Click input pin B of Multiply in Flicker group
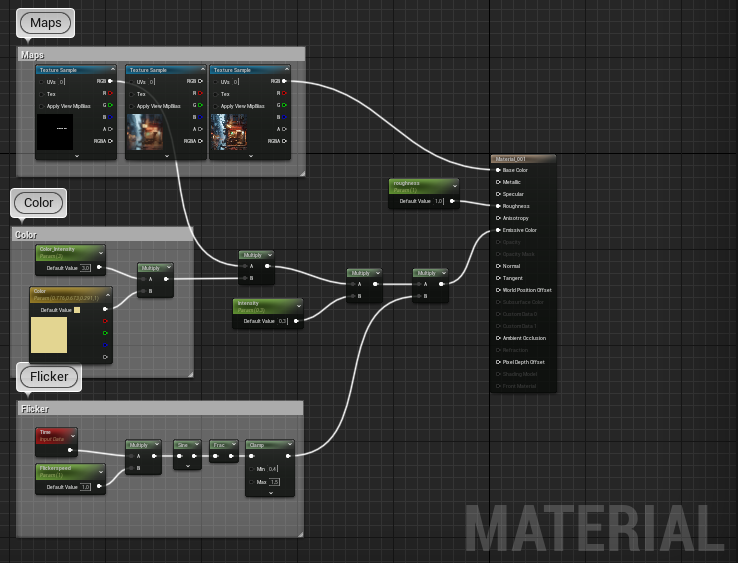Screen dimensions: 738x563 [132, 468]
